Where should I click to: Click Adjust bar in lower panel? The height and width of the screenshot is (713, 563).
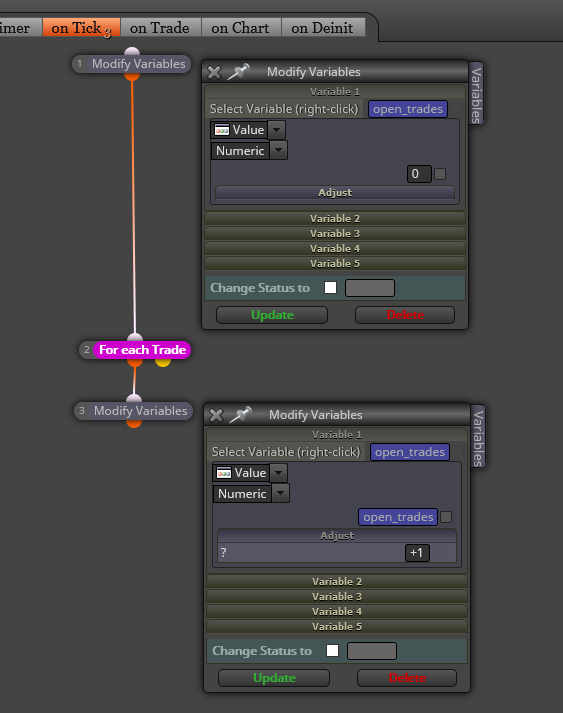(337, 535)
